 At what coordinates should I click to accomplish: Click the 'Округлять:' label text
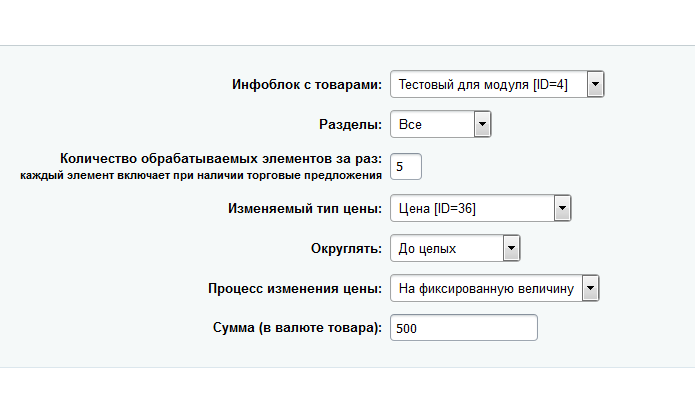pyautogui.click(x=346, y=248)
